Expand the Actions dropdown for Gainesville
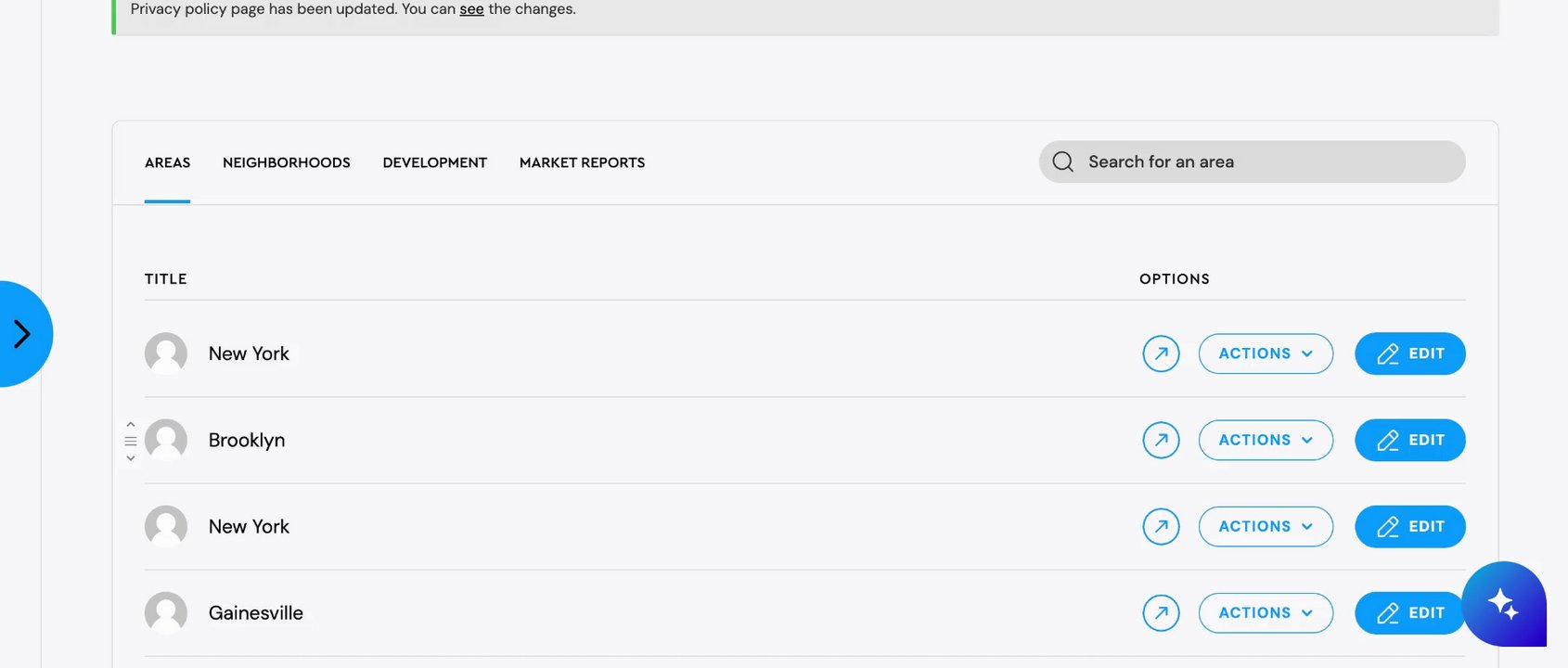This screenshot has height=668, width=1568. pyautogui.click(x=1266, y=612)
